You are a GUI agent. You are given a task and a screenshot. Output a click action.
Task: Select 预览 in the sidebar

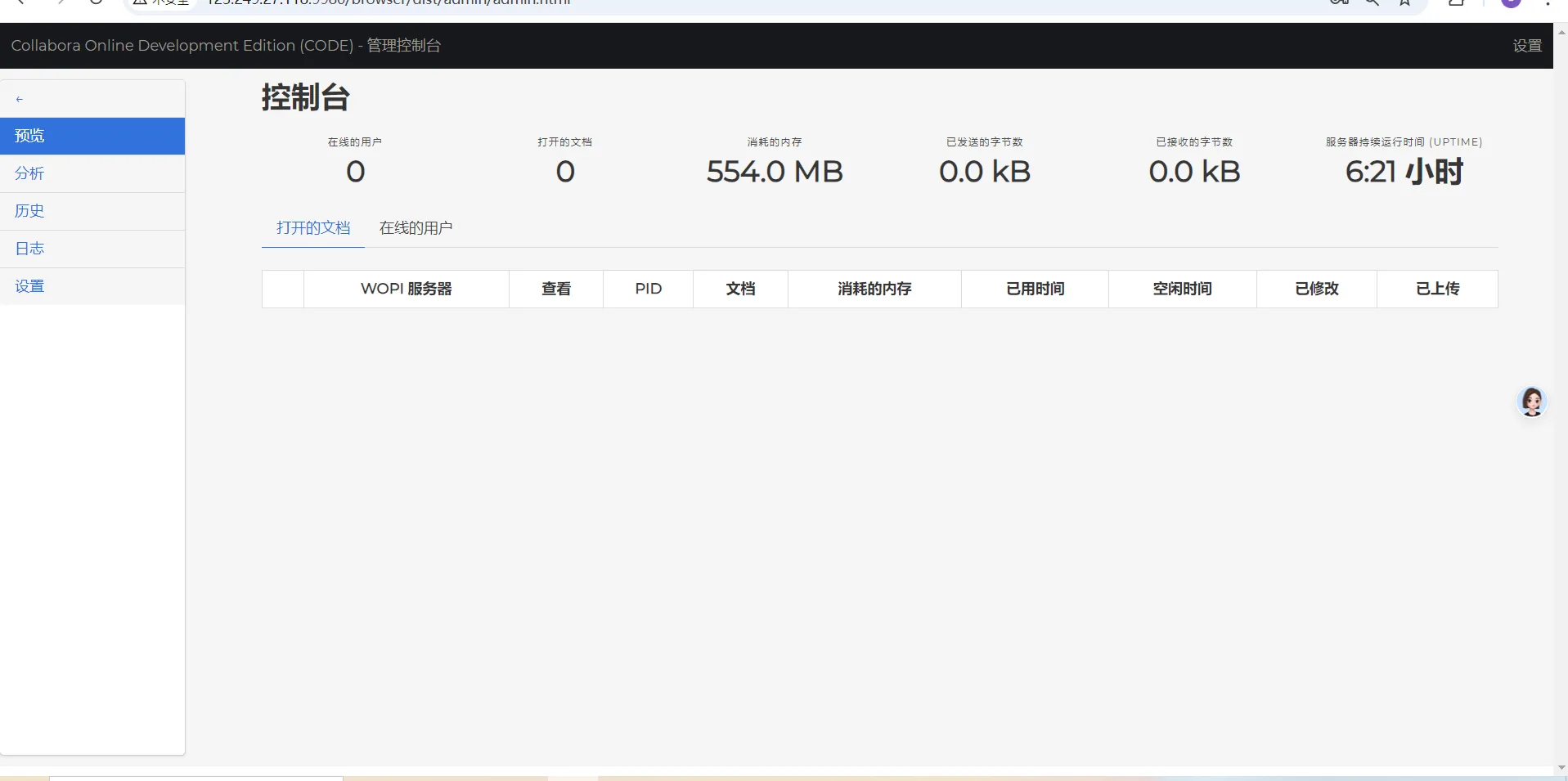coord(92,136)
